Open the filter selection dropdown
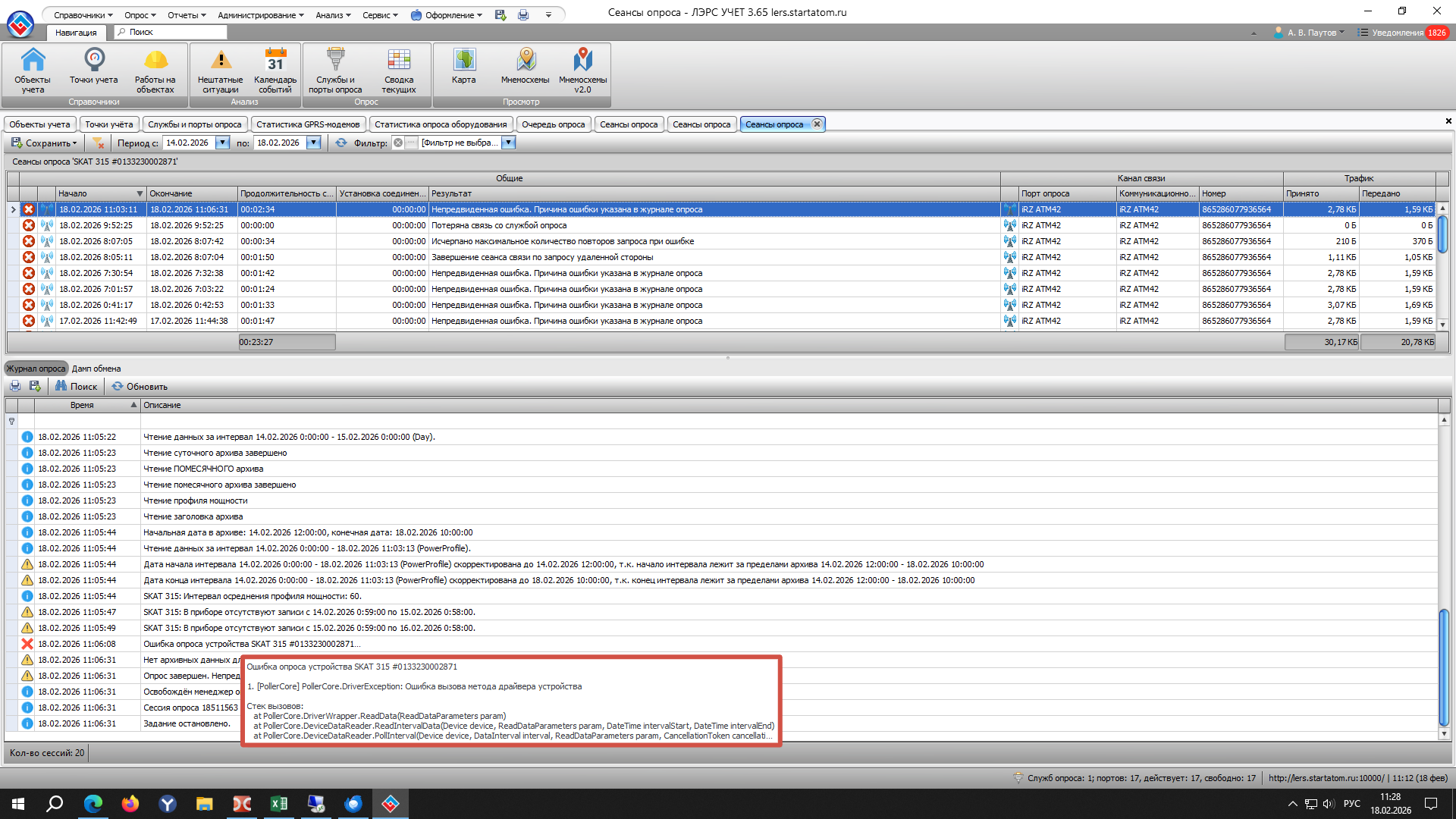This screenshot has width=1456, height=819. point(509,143)
